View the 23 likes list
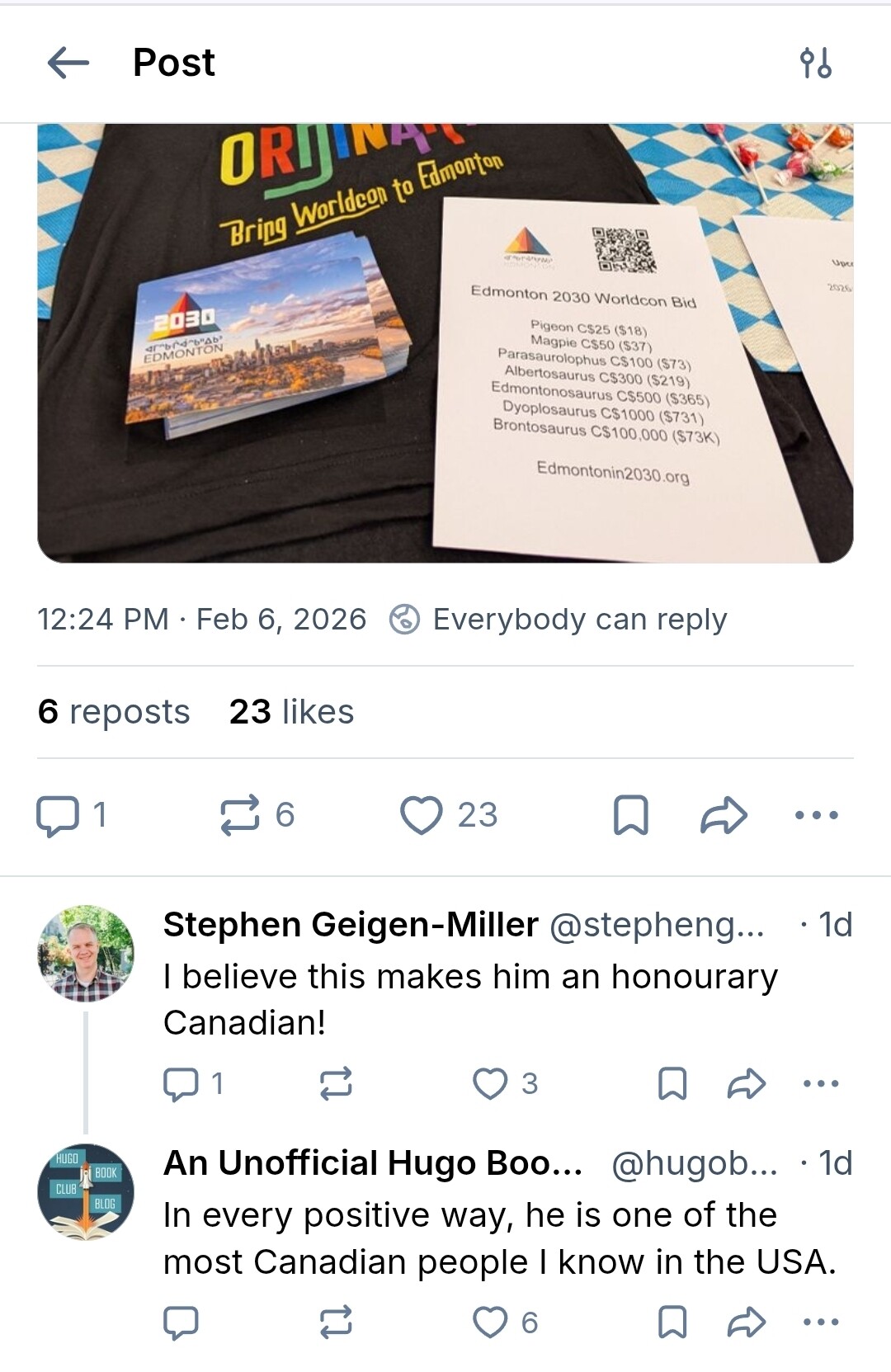The image size is (891, 1372). [x=291, y=712]
